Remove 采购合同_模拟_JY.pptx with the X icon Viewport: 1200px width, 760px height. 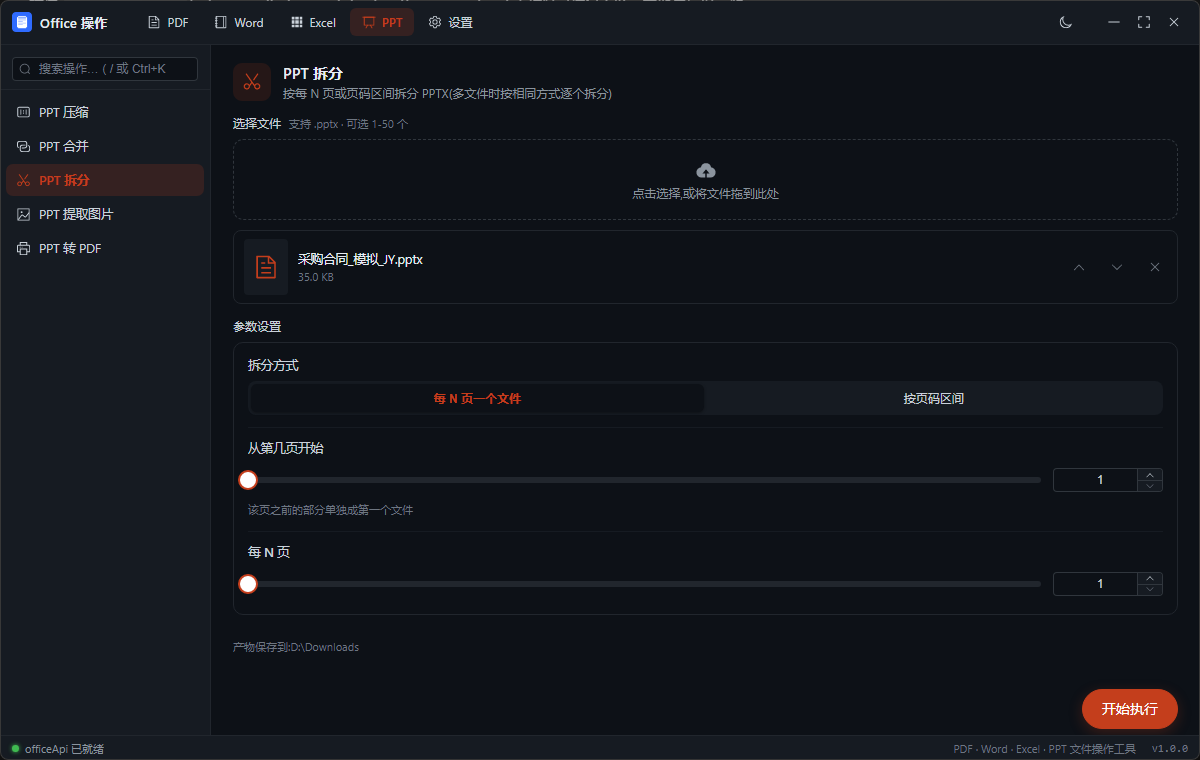pos(1155,267)
